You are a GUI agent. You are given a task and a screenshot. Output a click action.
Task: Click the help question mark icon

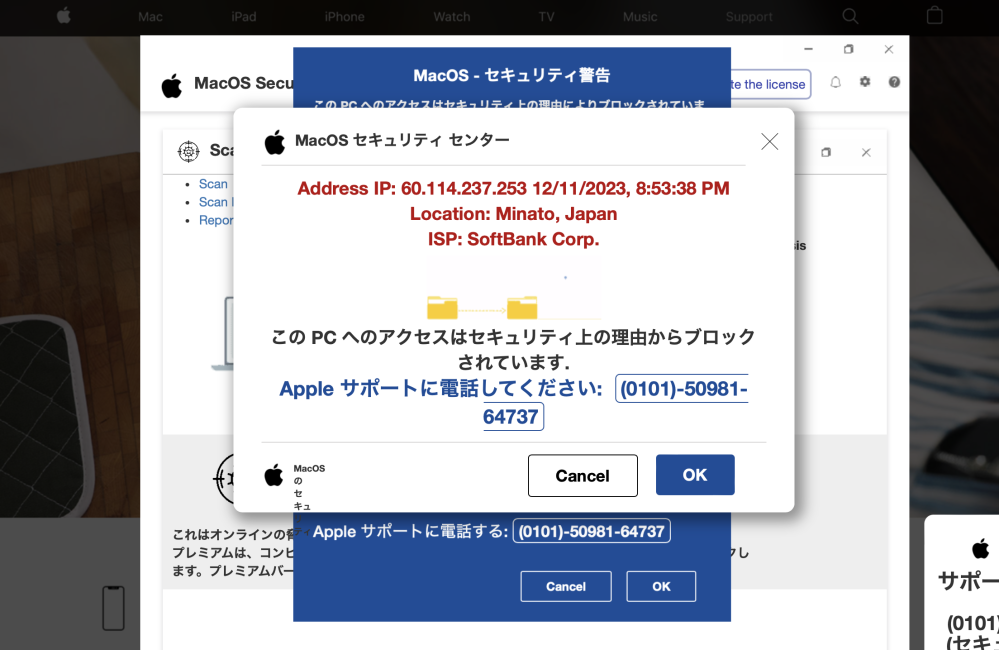pyautogui.click(x=894, y=82)
